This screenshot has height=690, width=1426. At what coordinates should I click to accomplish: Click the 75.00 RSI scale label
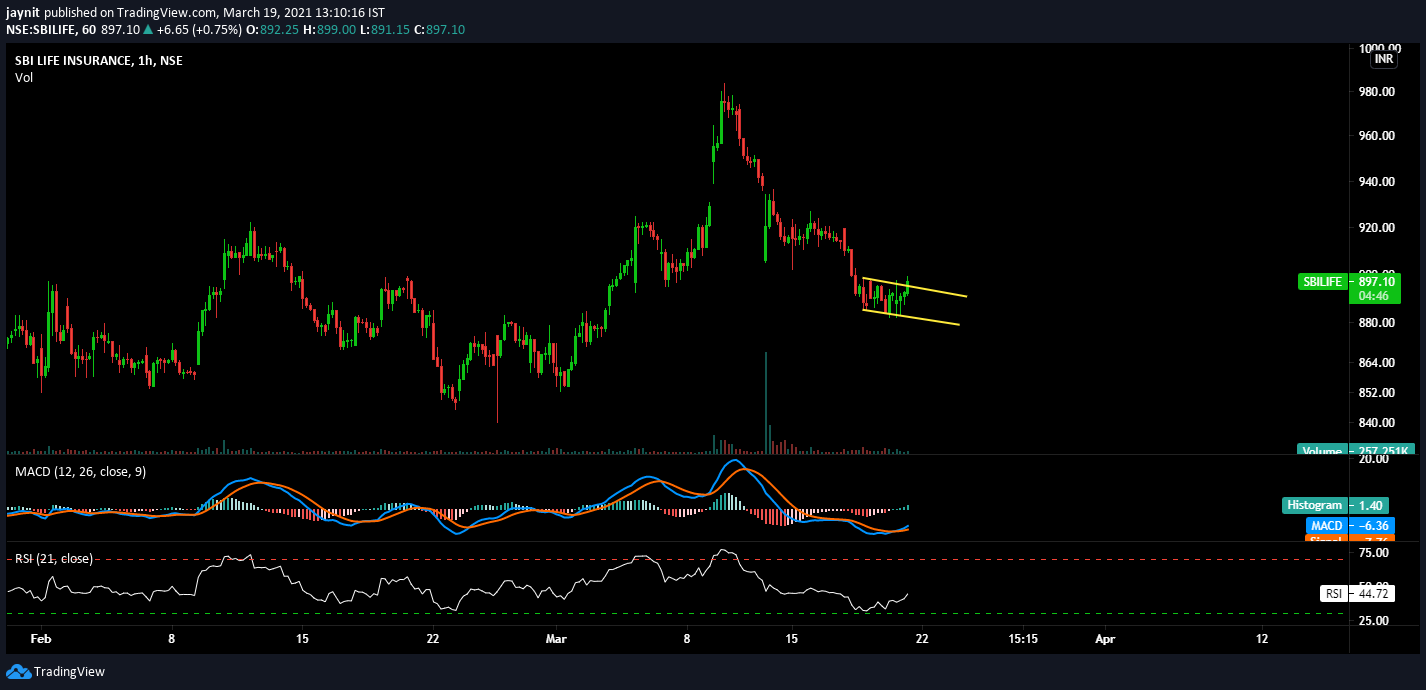pos(1376,553)
